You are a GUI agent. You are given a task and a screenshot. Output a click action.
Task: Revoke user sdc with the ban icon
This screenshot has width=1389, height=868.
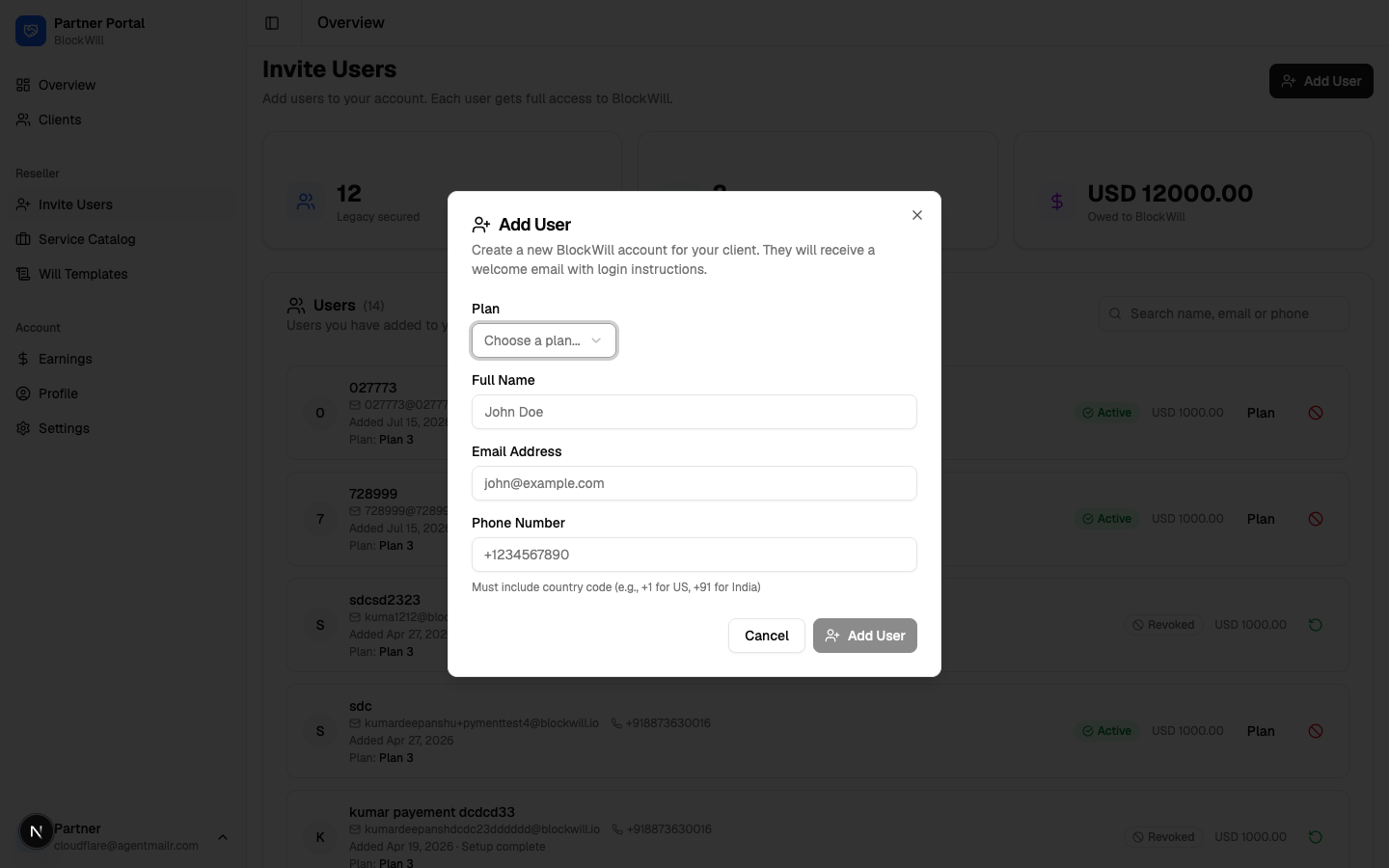pos(1316,731)
